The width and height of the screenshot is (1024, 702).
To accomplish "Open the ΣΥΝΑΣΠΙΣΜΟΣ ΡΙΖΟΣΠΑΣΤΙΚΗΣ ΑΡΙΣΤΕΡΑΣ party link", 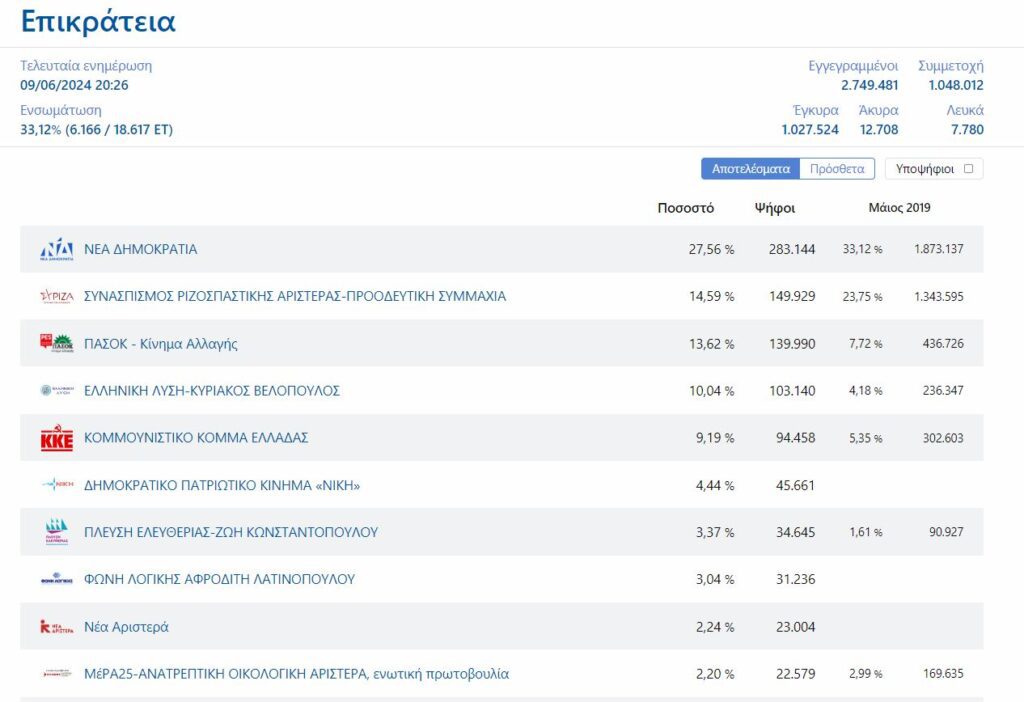I will tap(295, 296).
